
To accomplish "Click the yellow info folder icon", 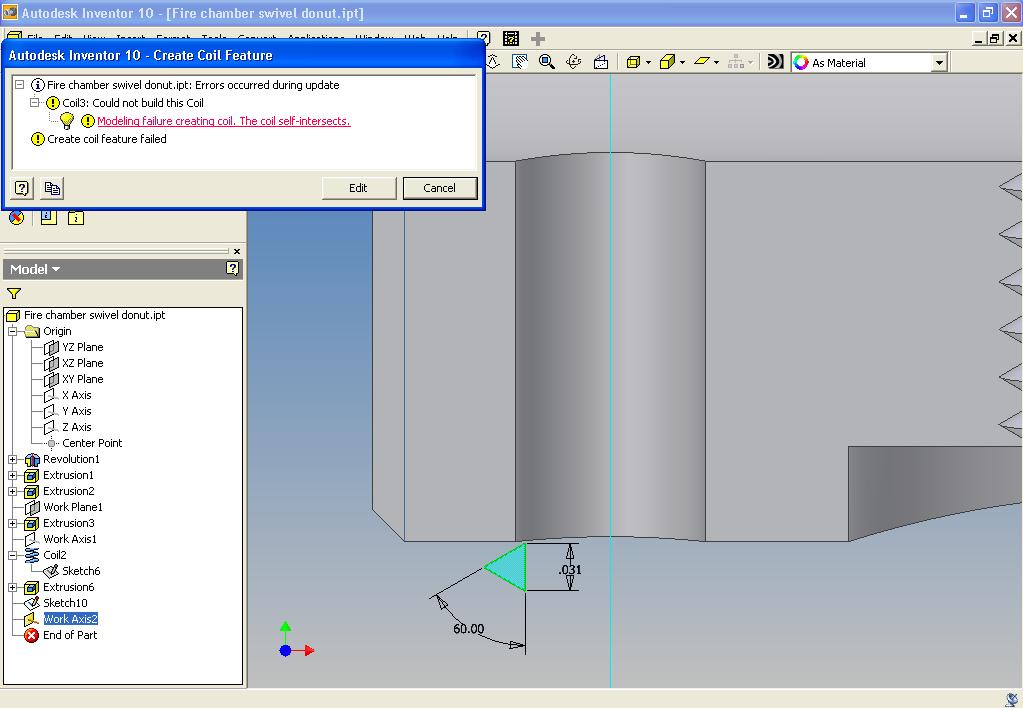I will click(x=76, y=217).
